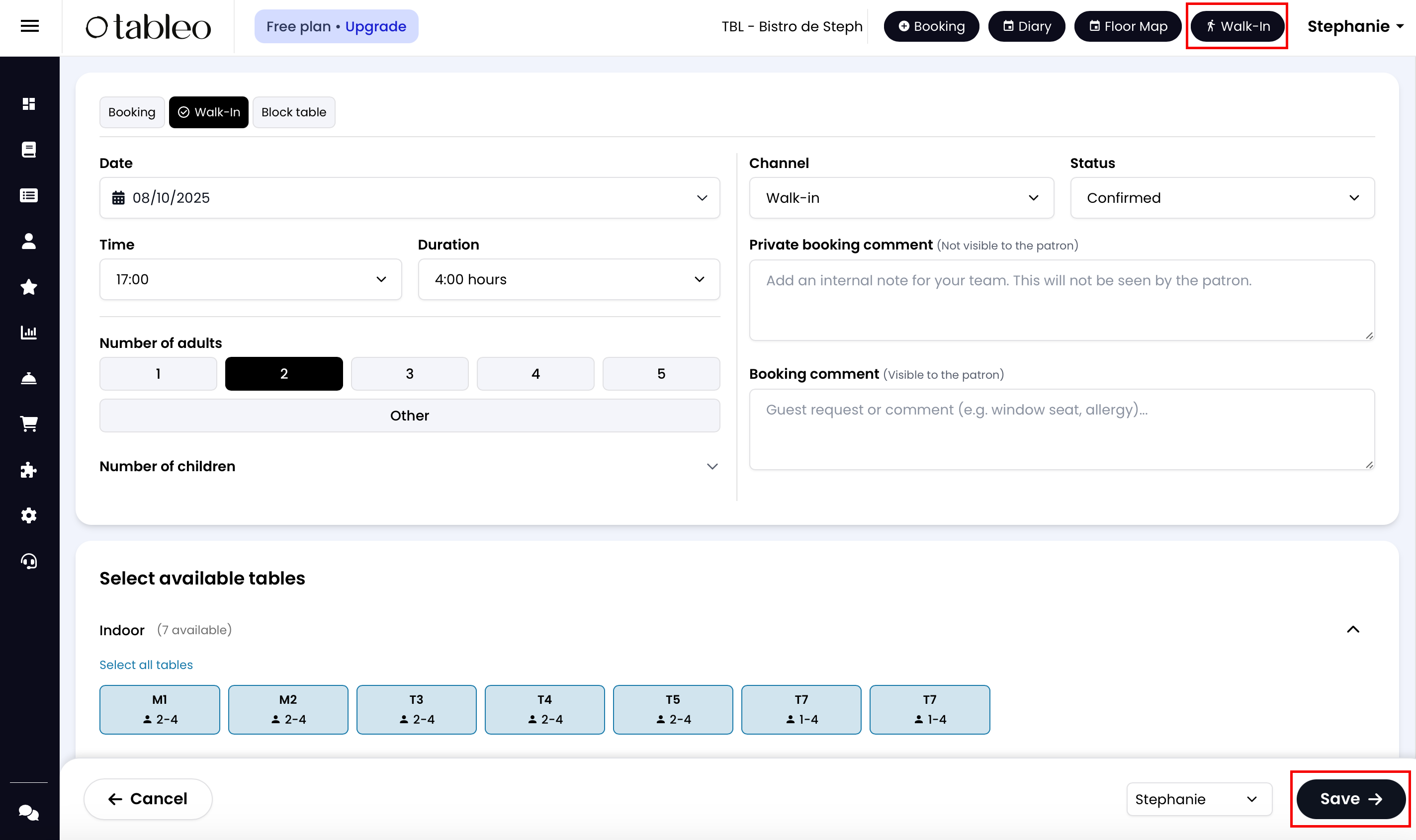Select 3 adults button
The height and width of the screenshot is (840, 1416).
point(409,374)
